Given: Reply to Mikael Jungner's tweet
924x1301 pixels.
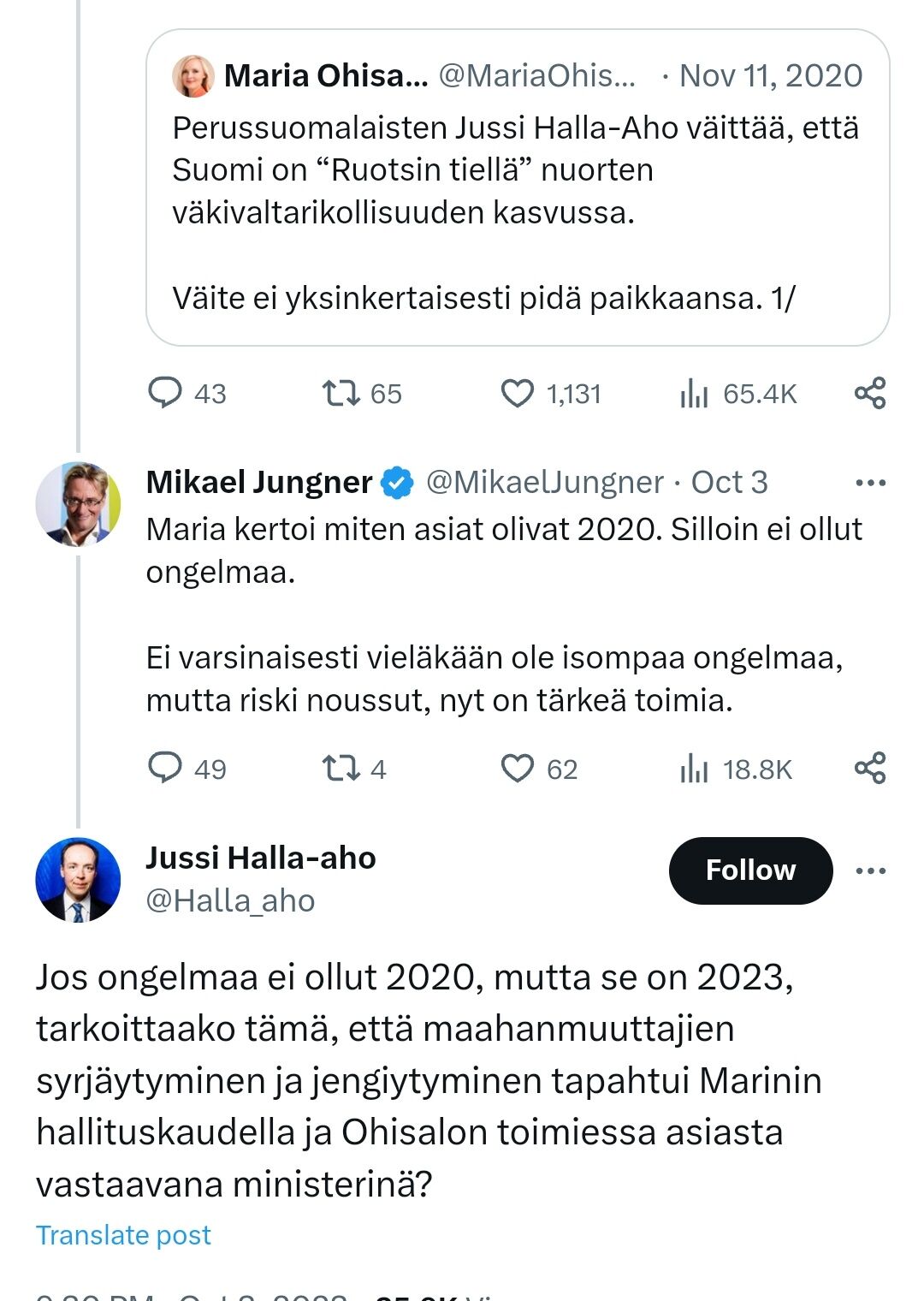Looking at the screenshot, I should click(x=165, y=768).
